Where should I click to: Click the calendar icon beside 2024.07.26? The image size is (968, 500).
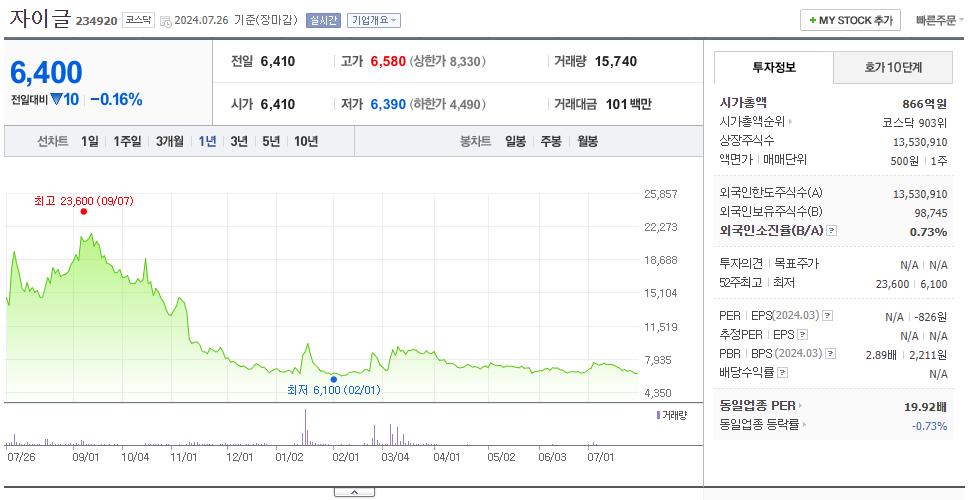165,21
